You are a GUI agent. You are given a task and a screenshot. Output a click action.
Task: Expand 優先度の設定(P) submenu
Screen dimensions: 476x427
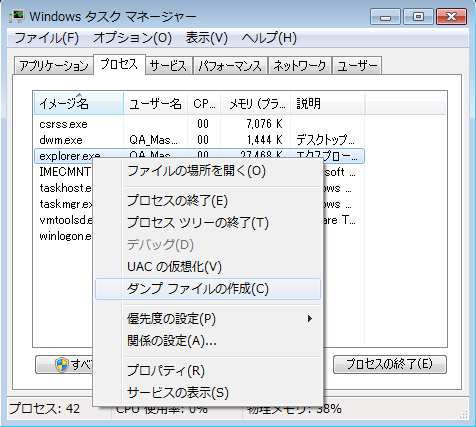tap(208, 319)
